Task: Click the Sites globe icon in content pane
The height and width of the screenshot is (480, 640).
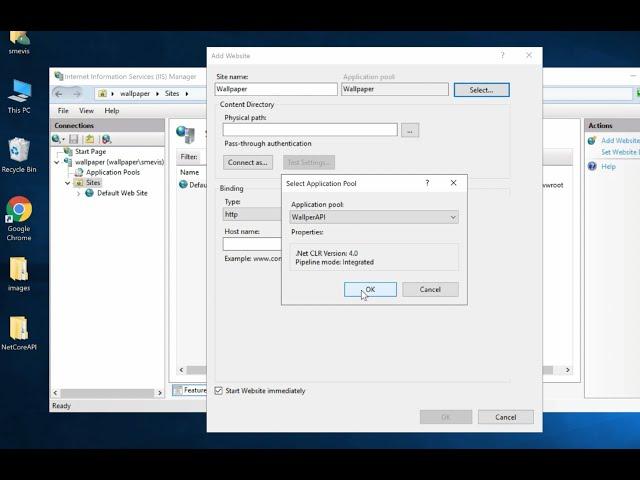Action: (186, 134)
